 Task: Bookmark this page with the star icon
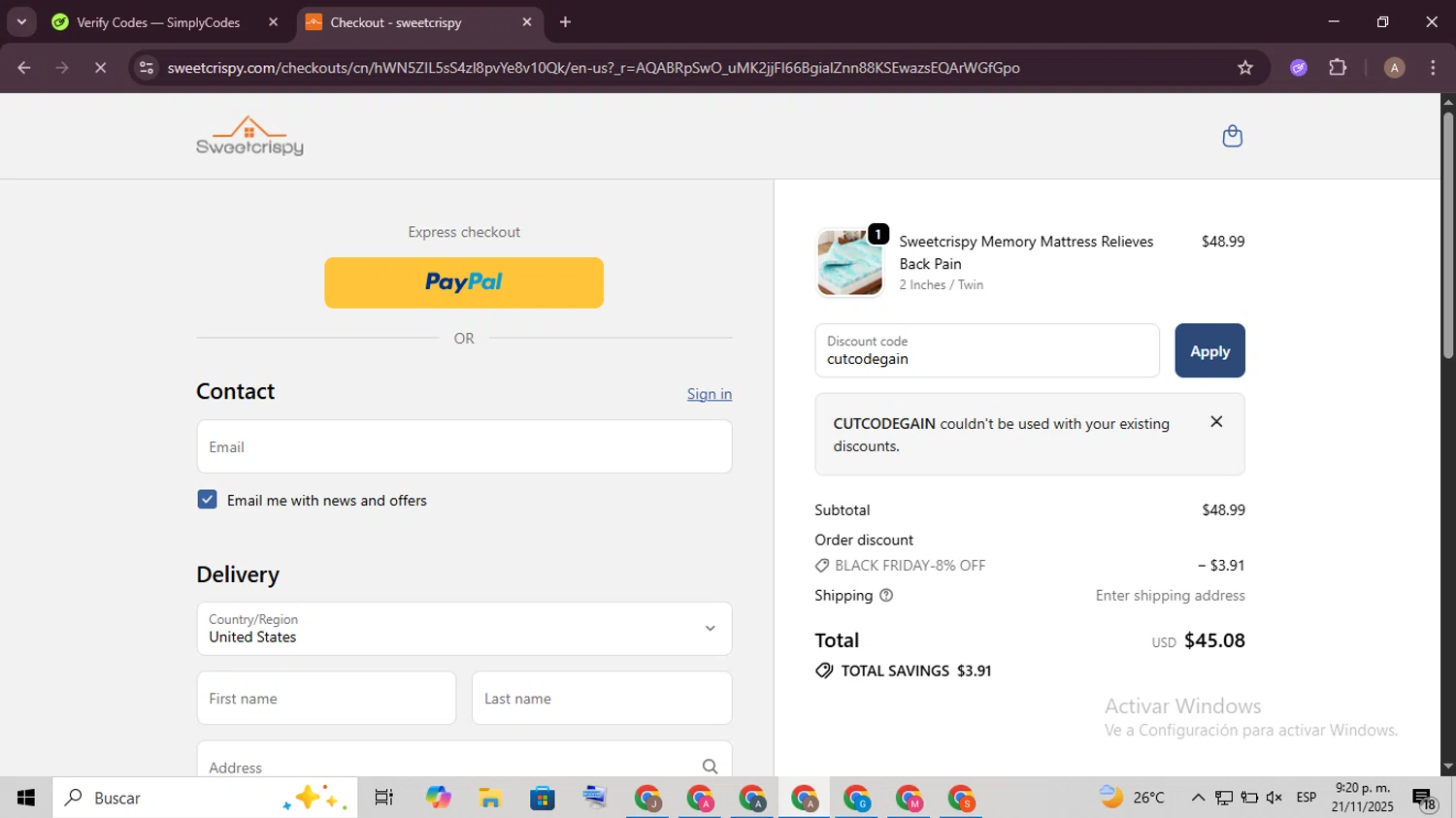1245,67
